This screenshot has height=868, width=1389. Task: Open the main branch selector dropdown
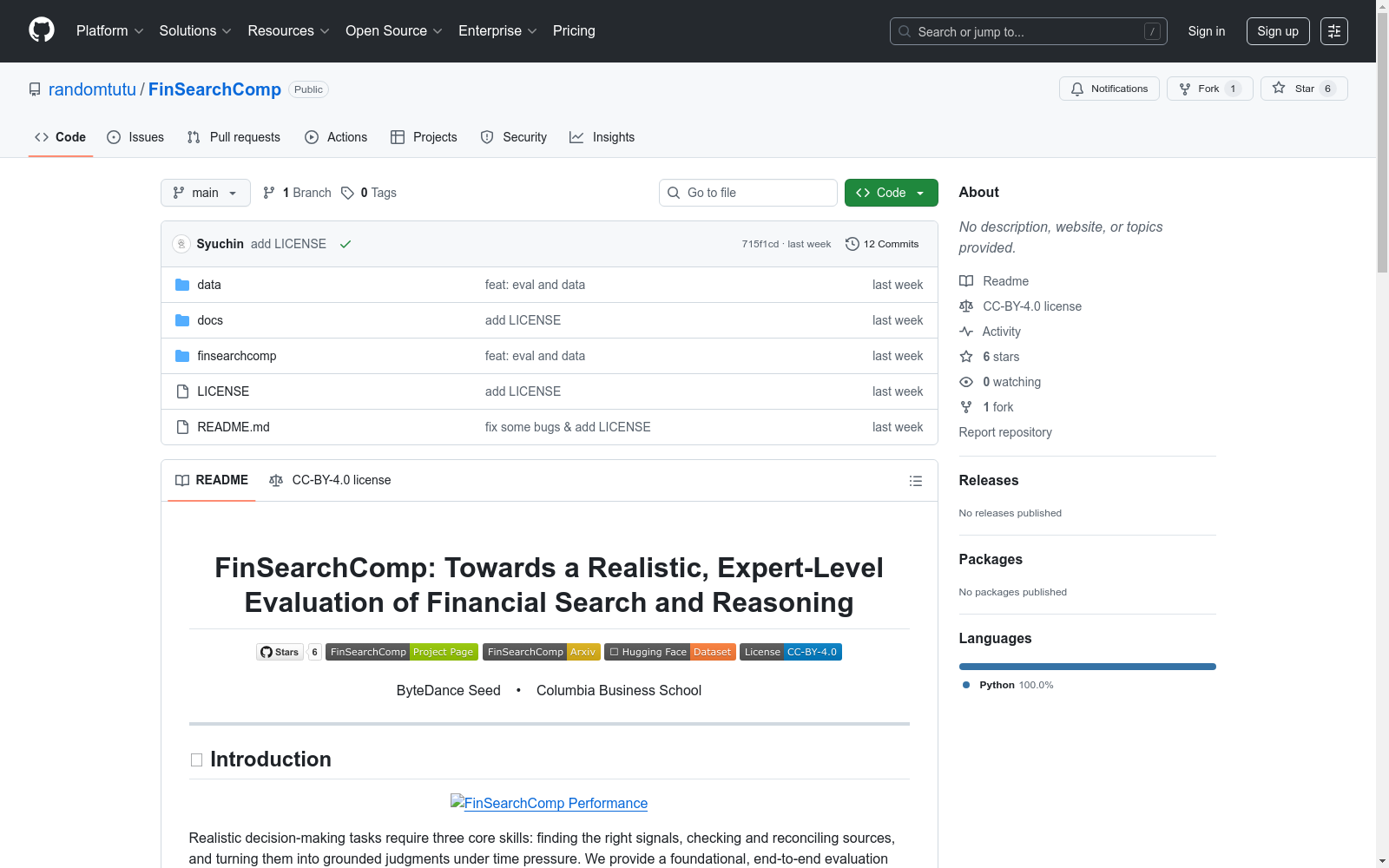pos(206,193)
